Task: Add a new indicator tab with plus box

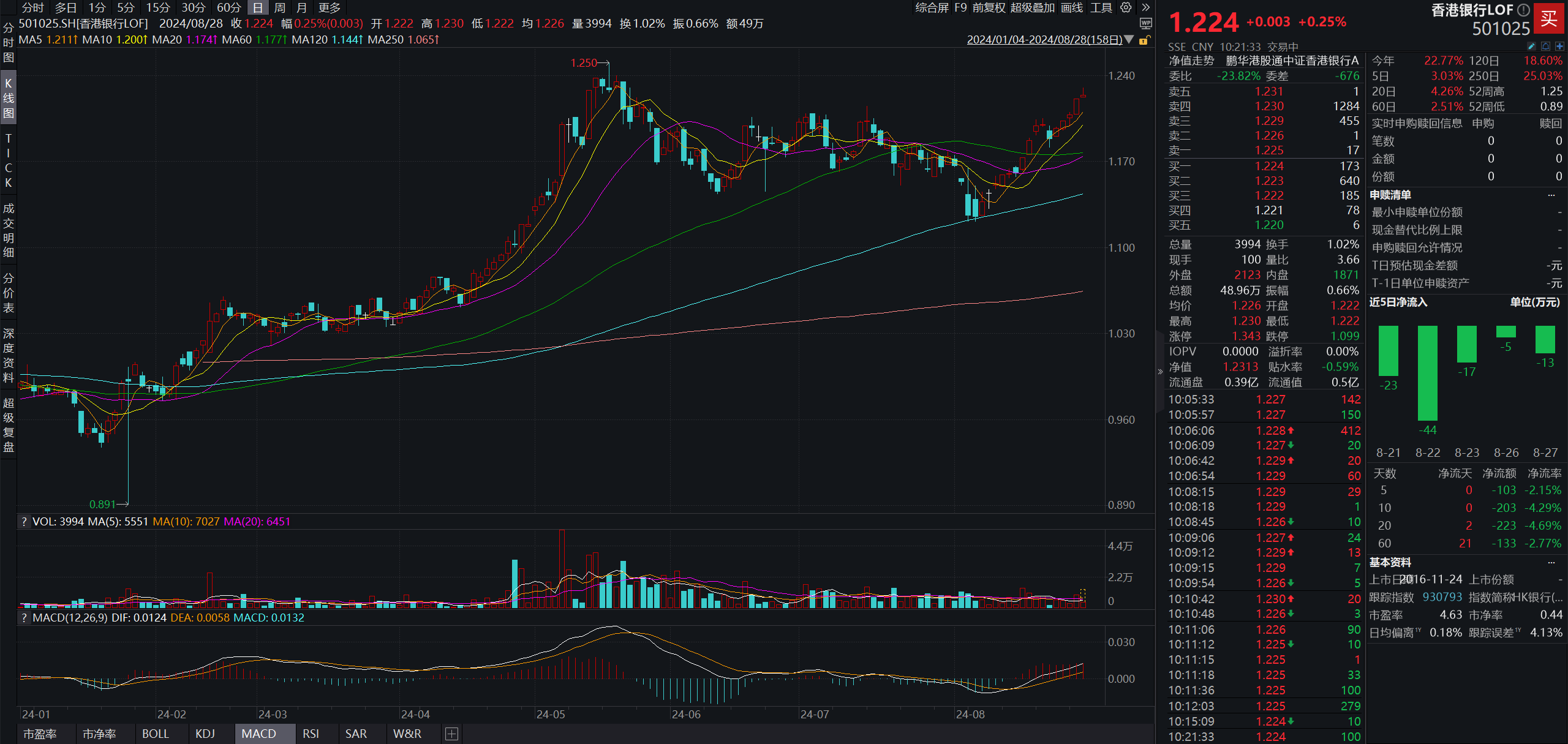Action: [x=451, y=734]
